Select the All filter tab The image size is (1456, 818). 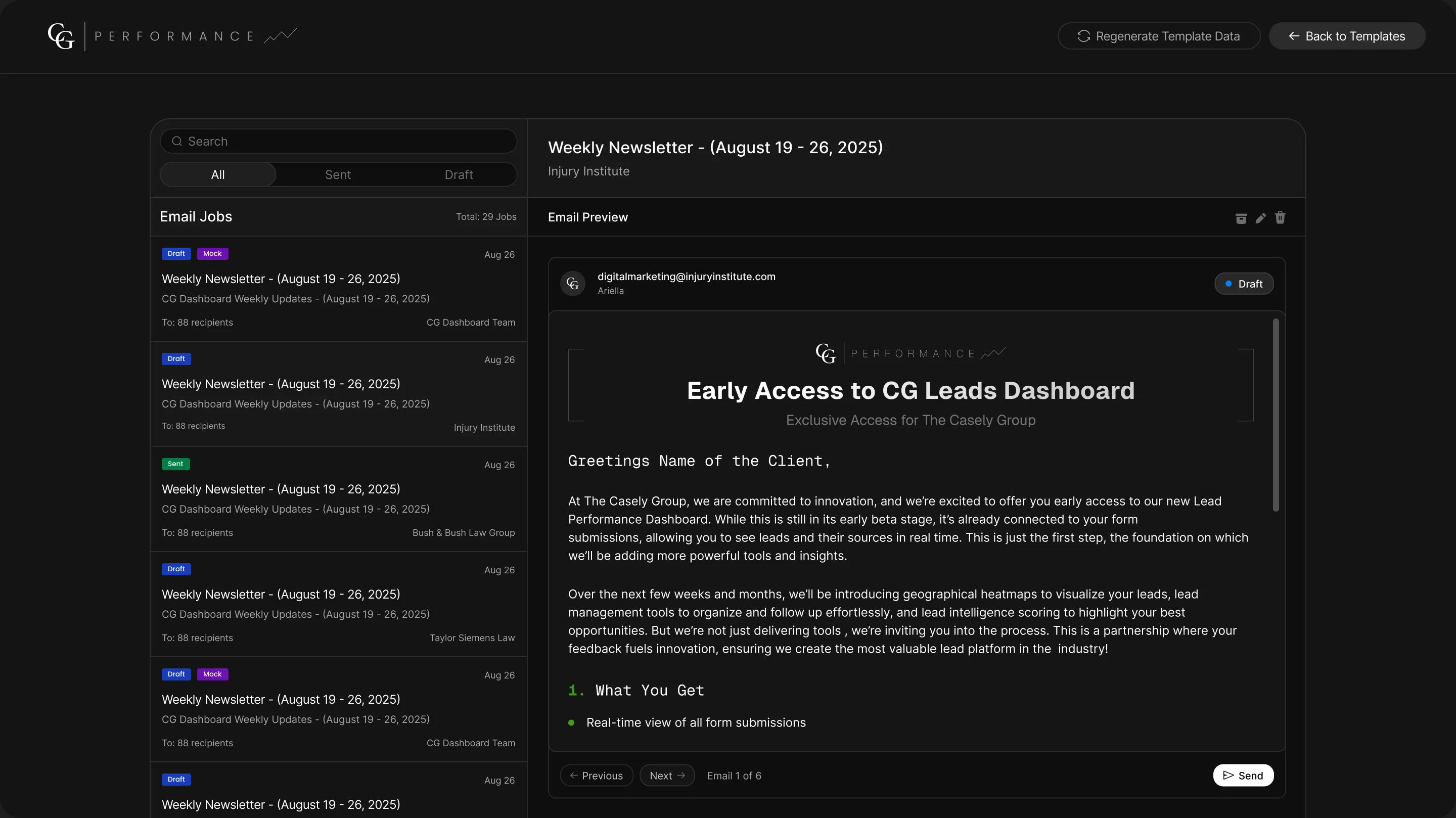tap(217, 175)
